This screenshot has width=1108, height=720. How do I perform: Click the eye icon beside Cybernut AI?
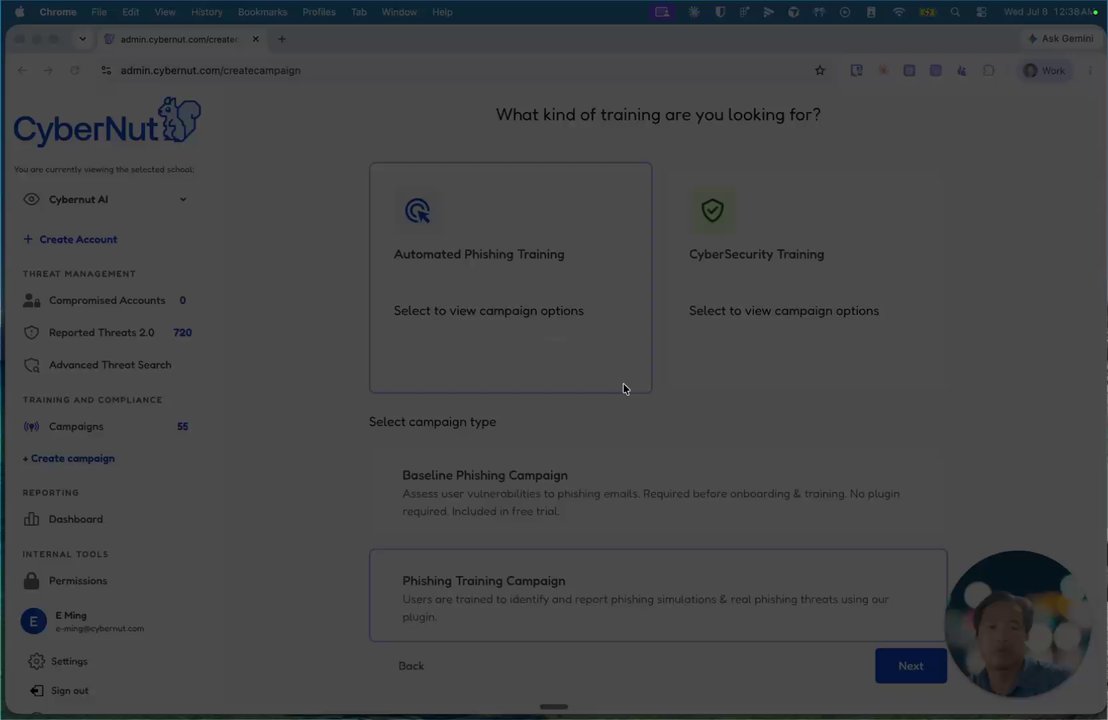pos(31,199)
